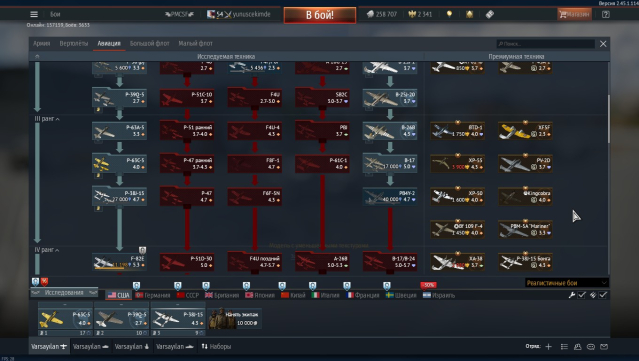The height and width of the screenshot is (361, 639).
Task: Click the ticket icon in top bar
Action: tap(489, 14)
